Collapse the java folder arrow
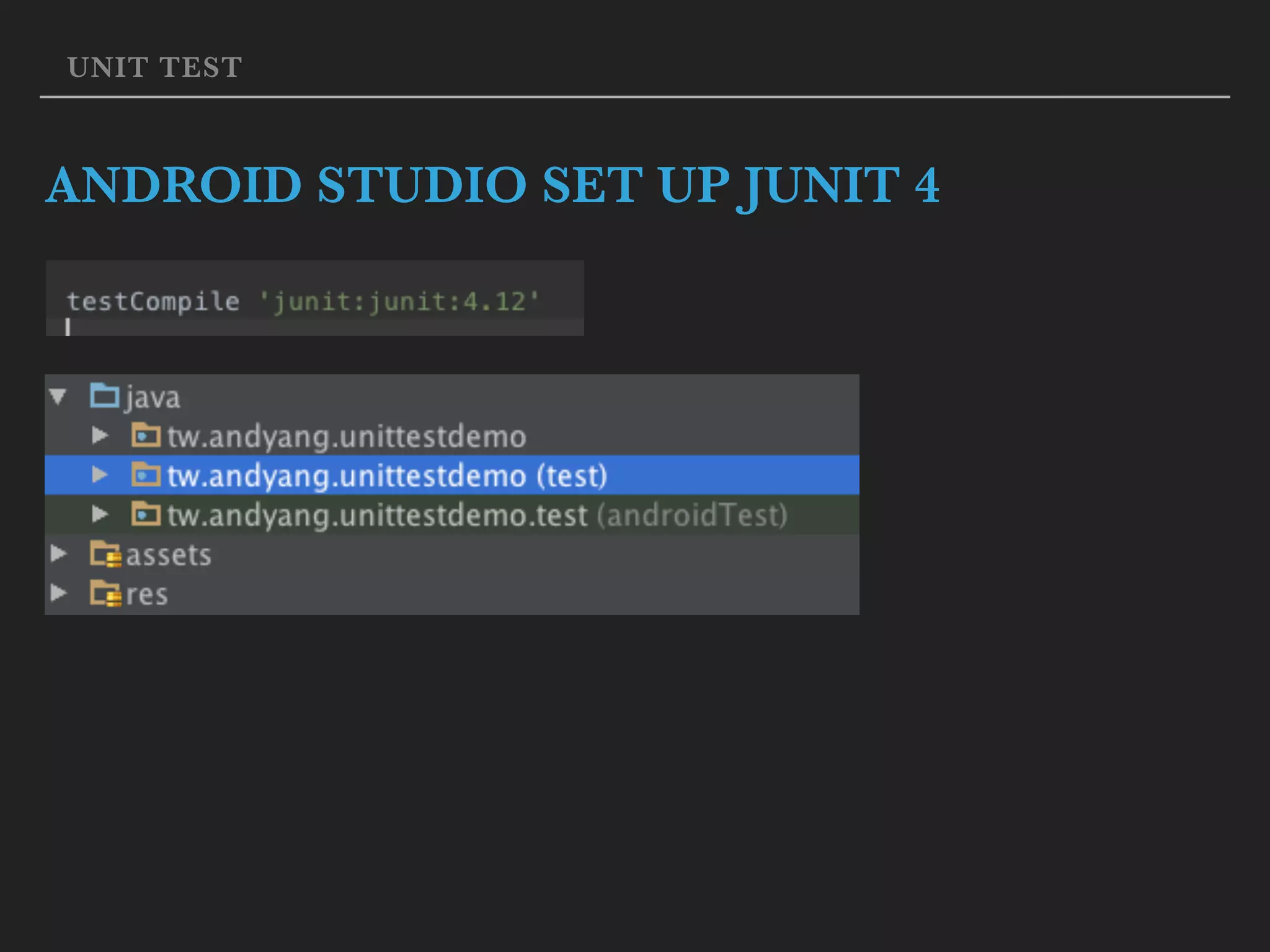This screenshot has height=952, width=1270. 58,397
